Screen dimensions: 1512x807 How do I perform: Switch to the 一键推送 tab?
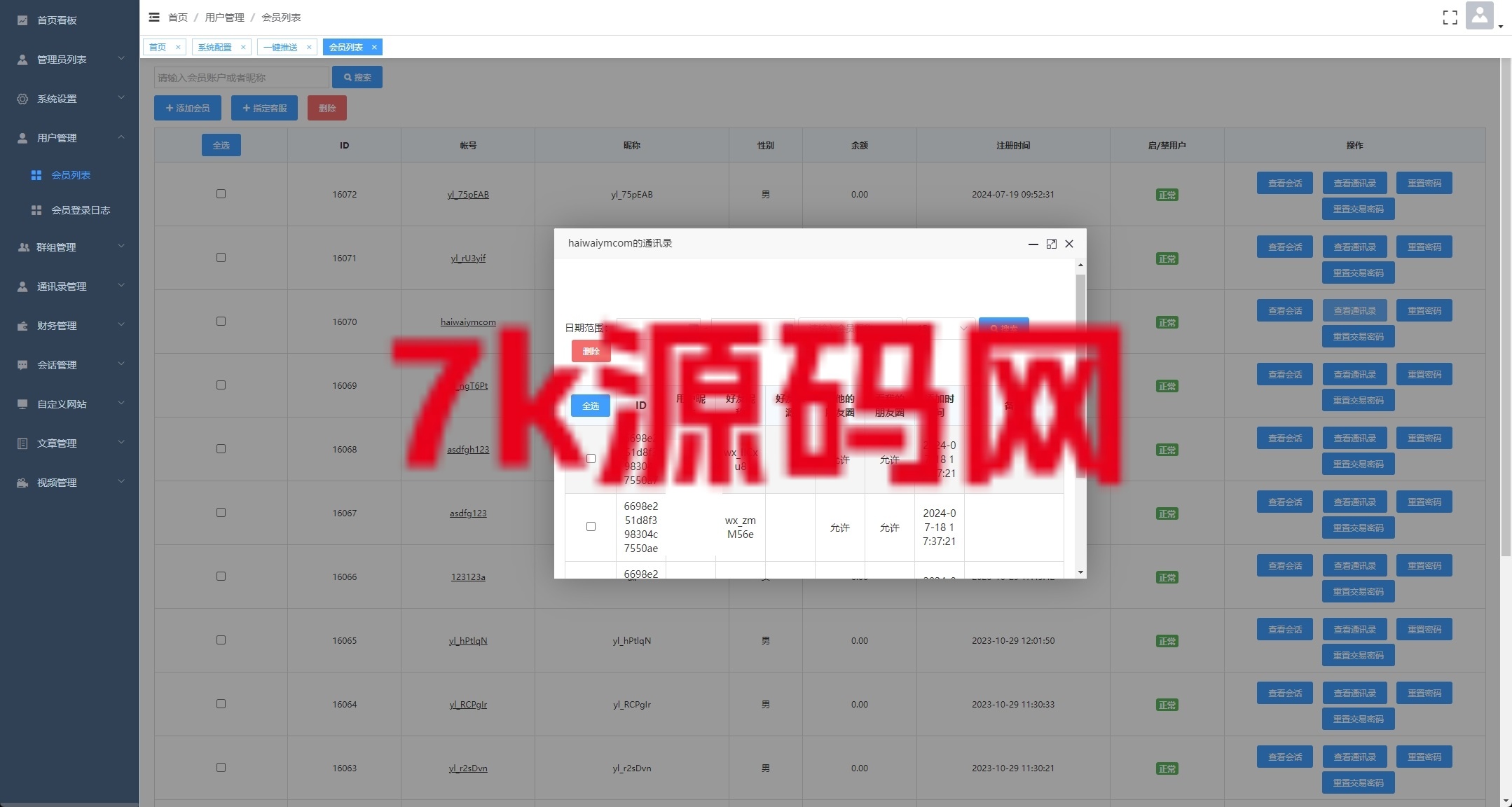coord(280,47)
